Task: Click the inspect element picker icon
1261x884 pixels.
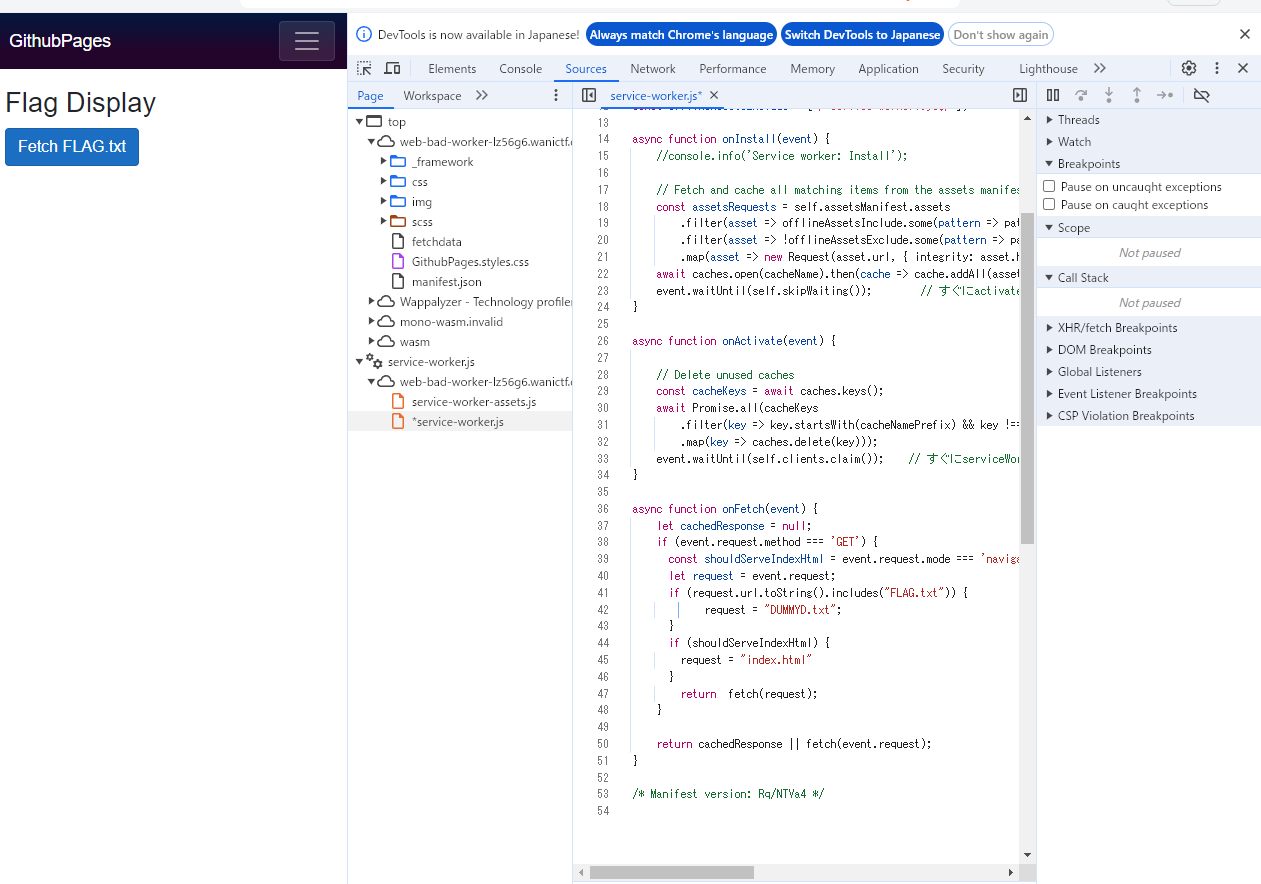Action: tap(365, 69)
